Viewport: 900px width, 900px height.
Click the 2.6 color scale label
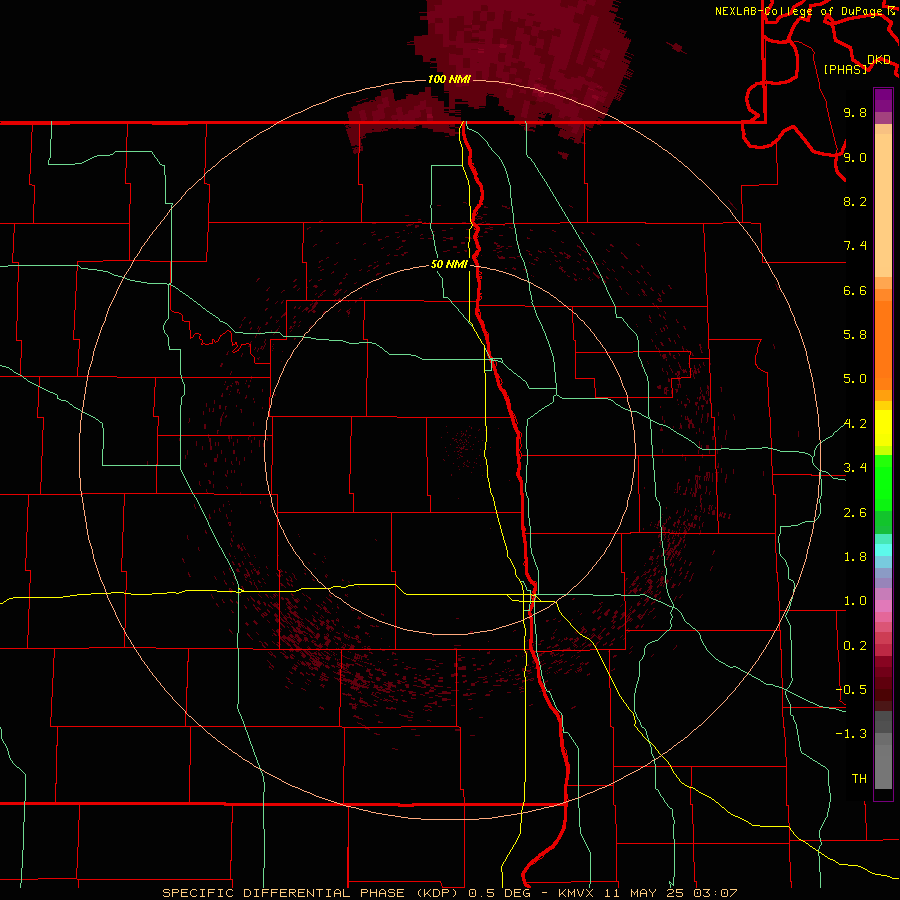click(x=855, y=513)
